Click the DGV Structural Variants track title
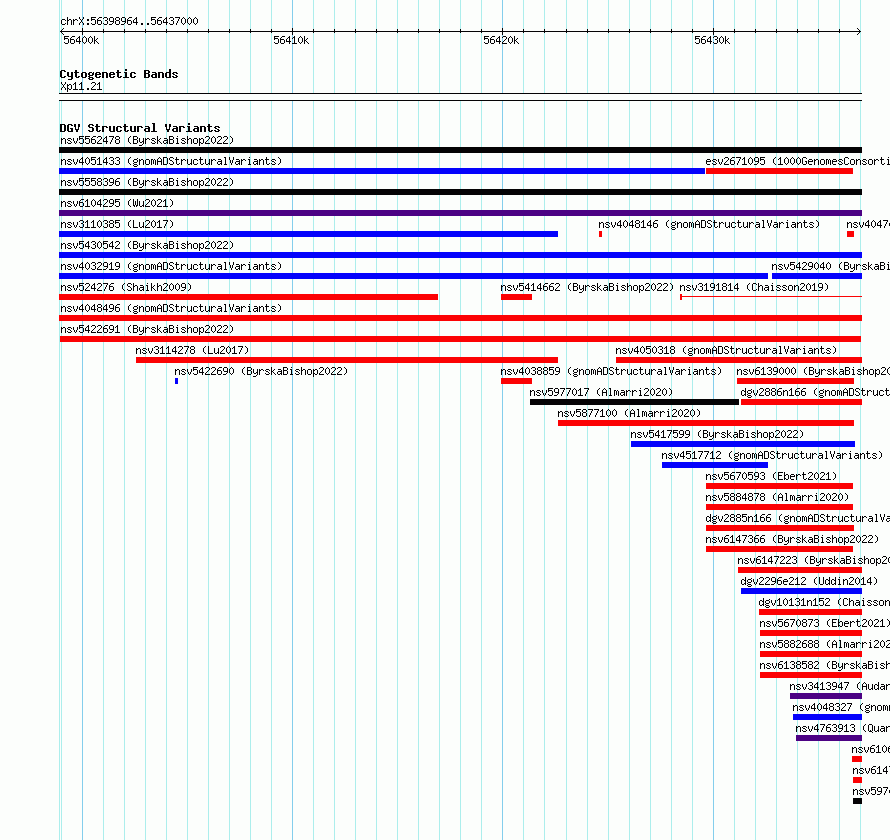Viewport: 890px width, 840px height. pyautogui.click(x=140, y=128)
